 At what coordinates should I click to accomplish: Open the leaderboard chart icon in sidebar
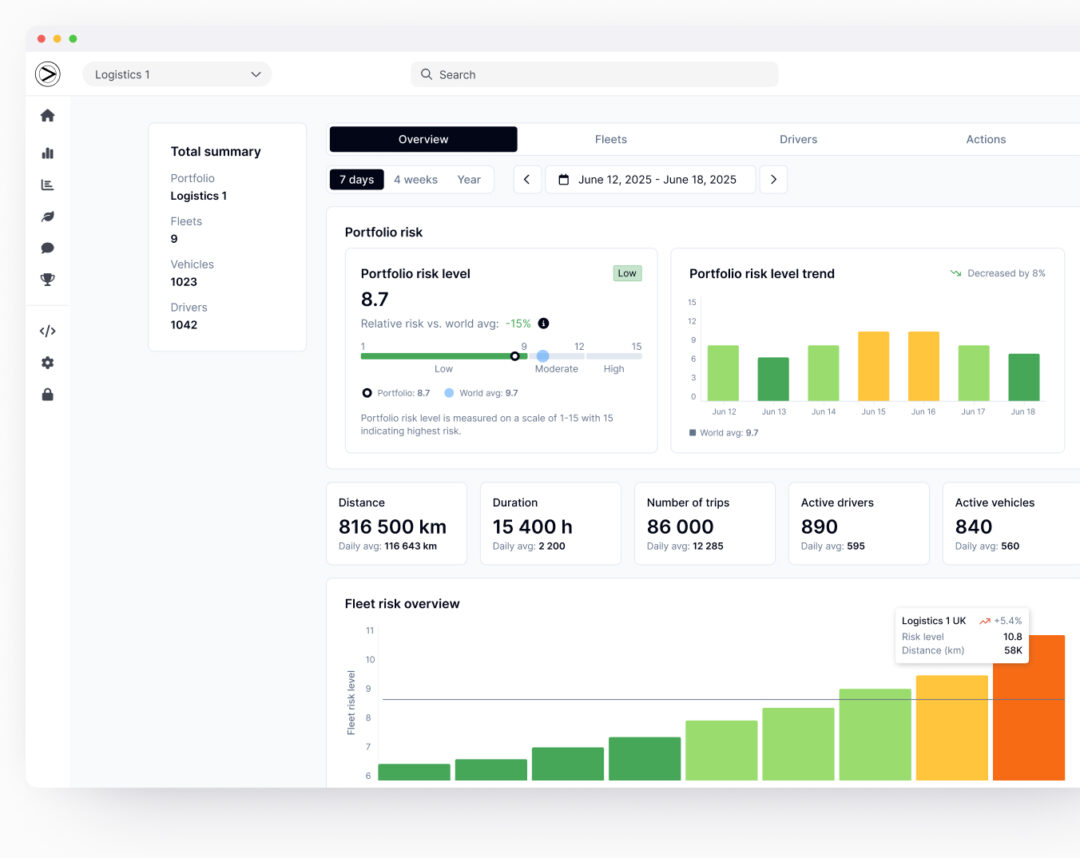coord(47,184)
